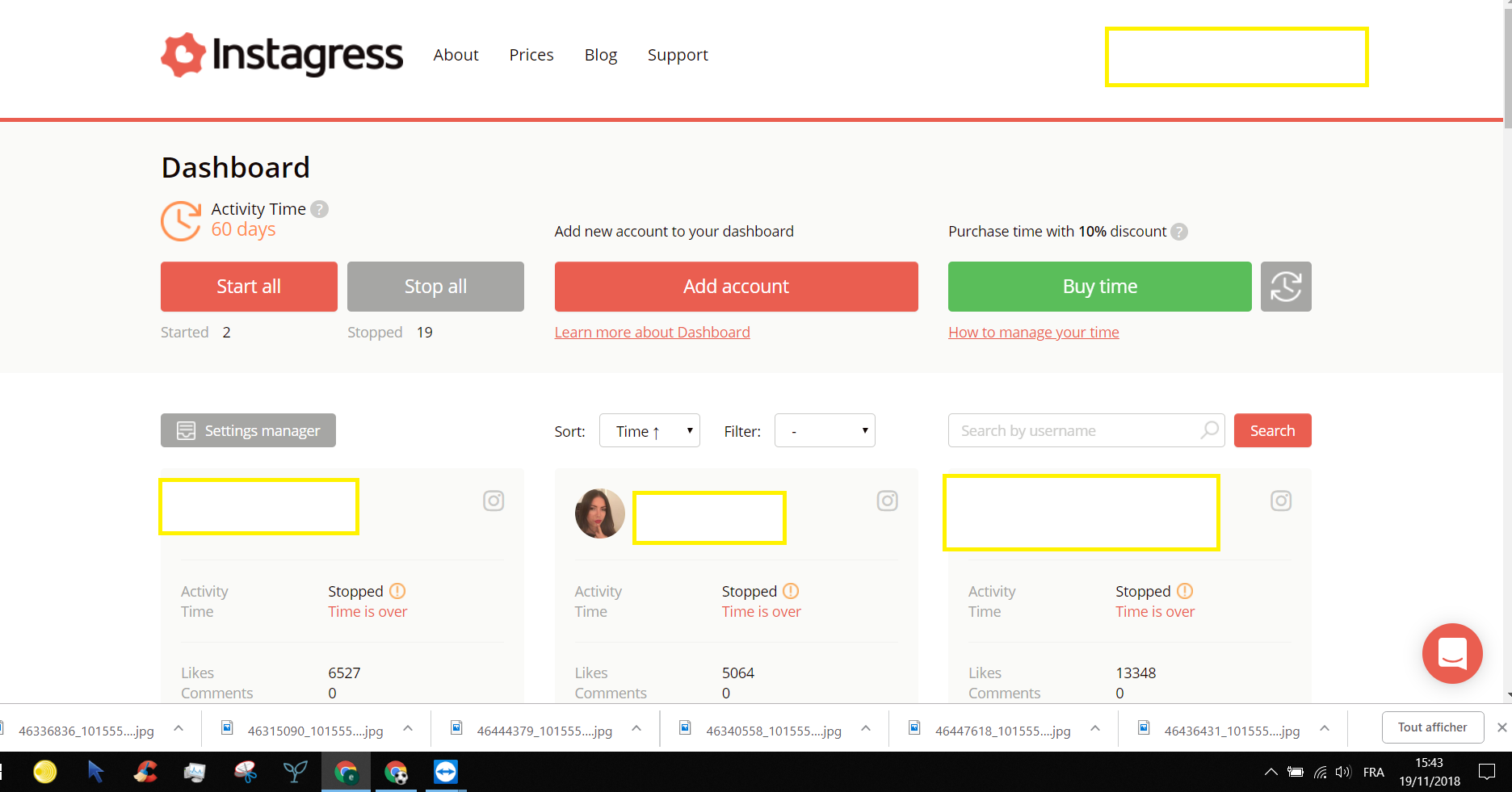Click the Tout afficher button
The width and height of the screenshot is (1512, 792).
tap(1433, 727)
